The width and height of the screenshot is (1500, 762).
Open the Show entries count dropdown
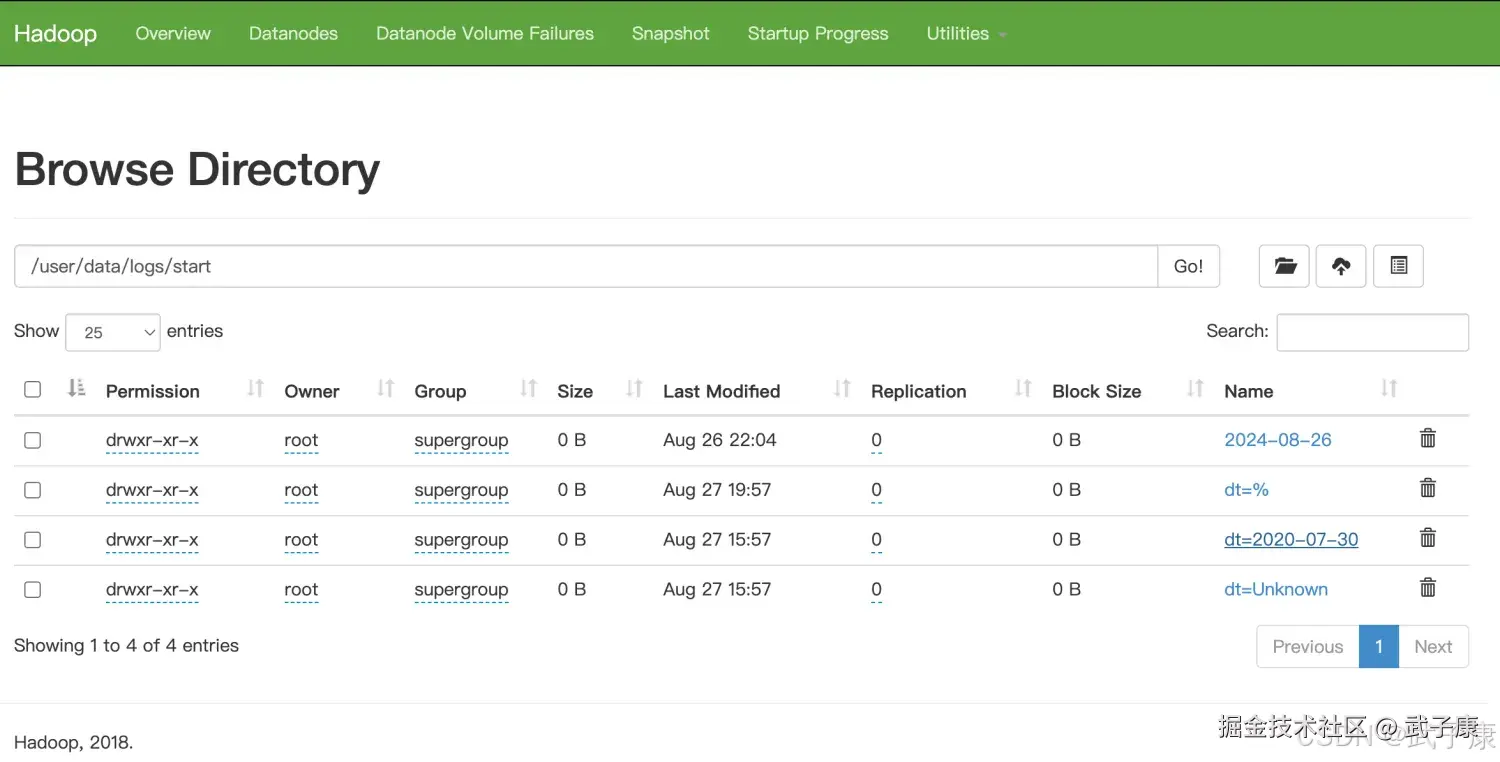[x=113, y=332]
